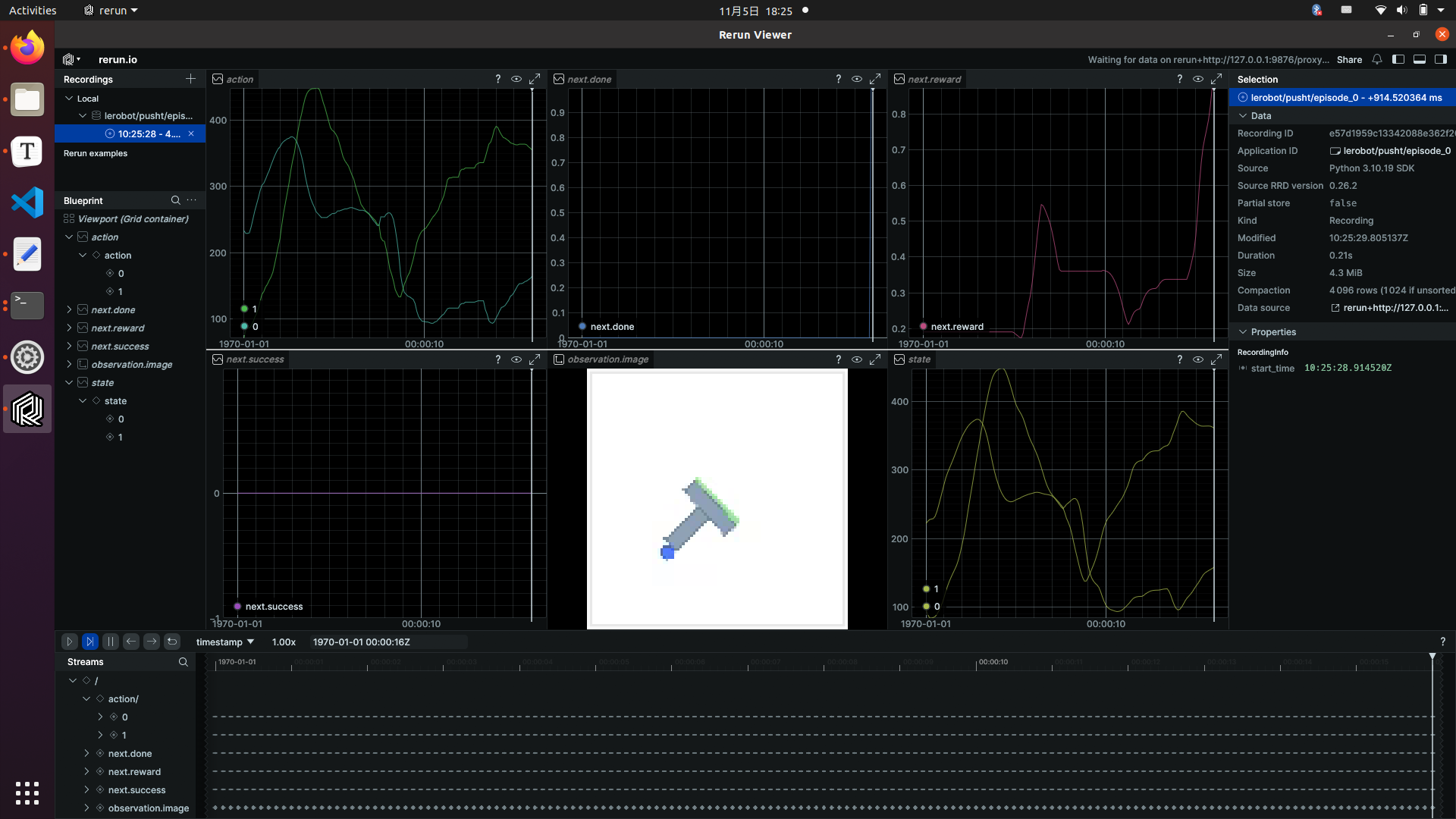This screenshot has width=1456, height=819.
Task: Click the bell notifications icon
Action: [x=1377, y=59]
